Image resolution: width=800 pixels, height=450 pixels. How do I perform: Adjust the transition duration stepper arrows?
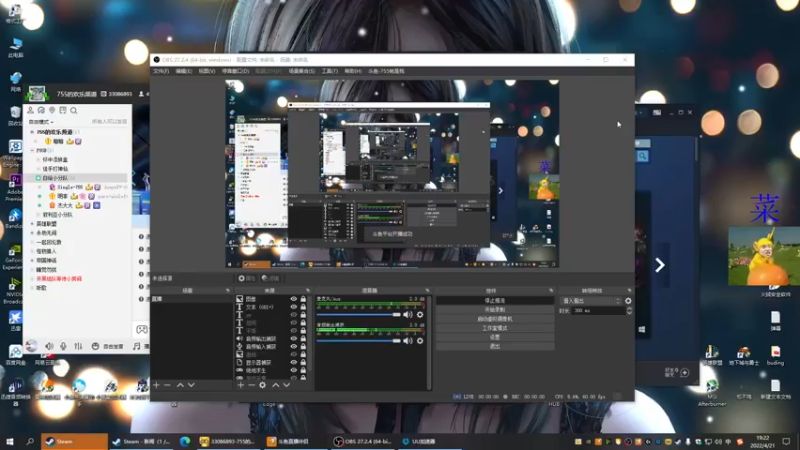pos(629,310)
